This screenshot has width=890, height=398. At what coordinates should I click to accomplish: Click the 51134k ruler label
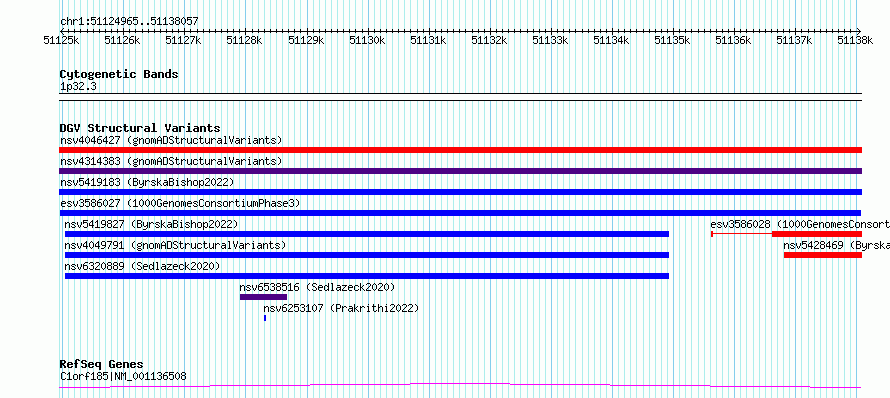tap(611, 40)
